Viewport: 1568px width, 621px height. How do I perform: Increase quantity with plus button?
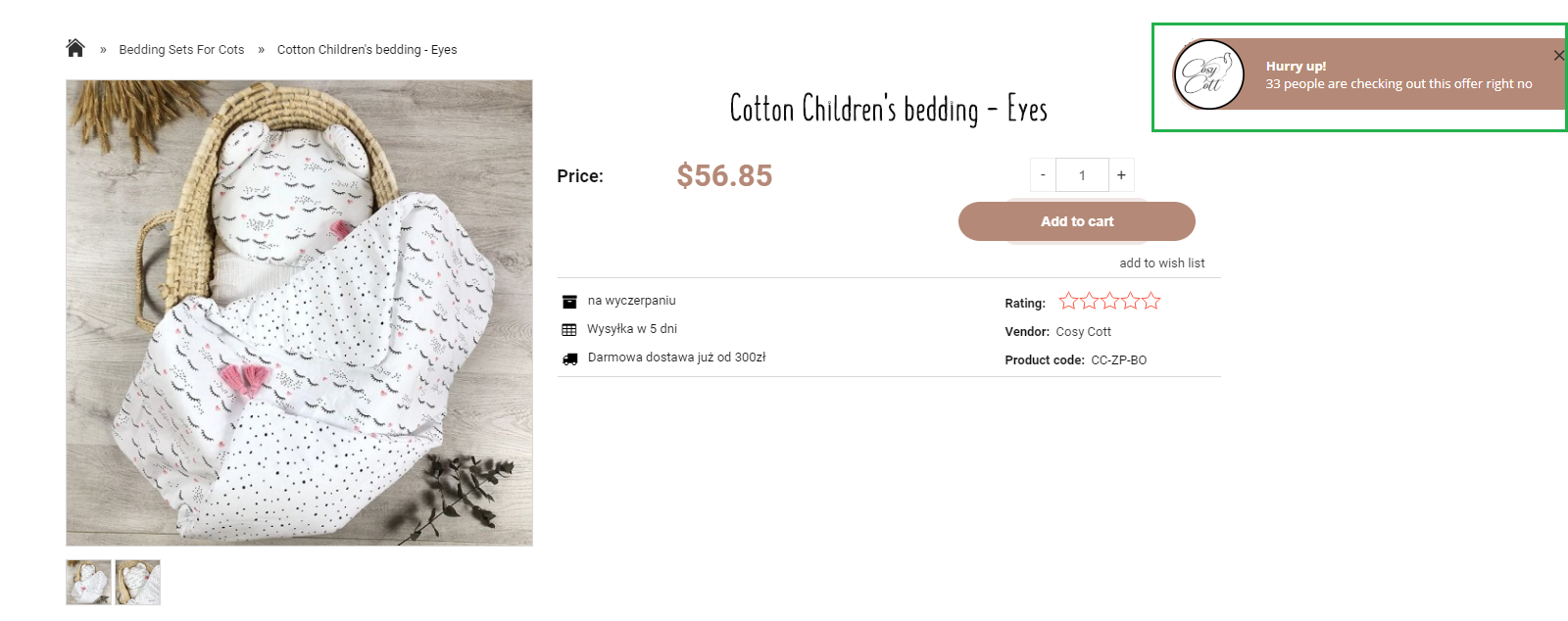click(1121, 175)
